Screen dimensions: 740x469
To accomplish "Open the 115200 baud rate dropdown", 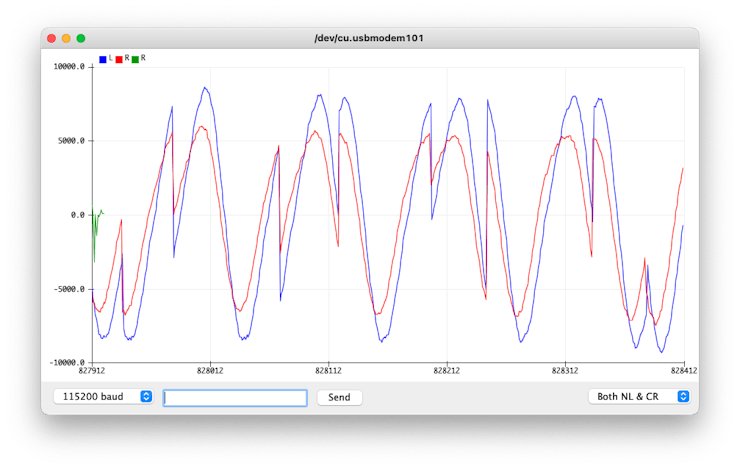I will coord(103,397).
